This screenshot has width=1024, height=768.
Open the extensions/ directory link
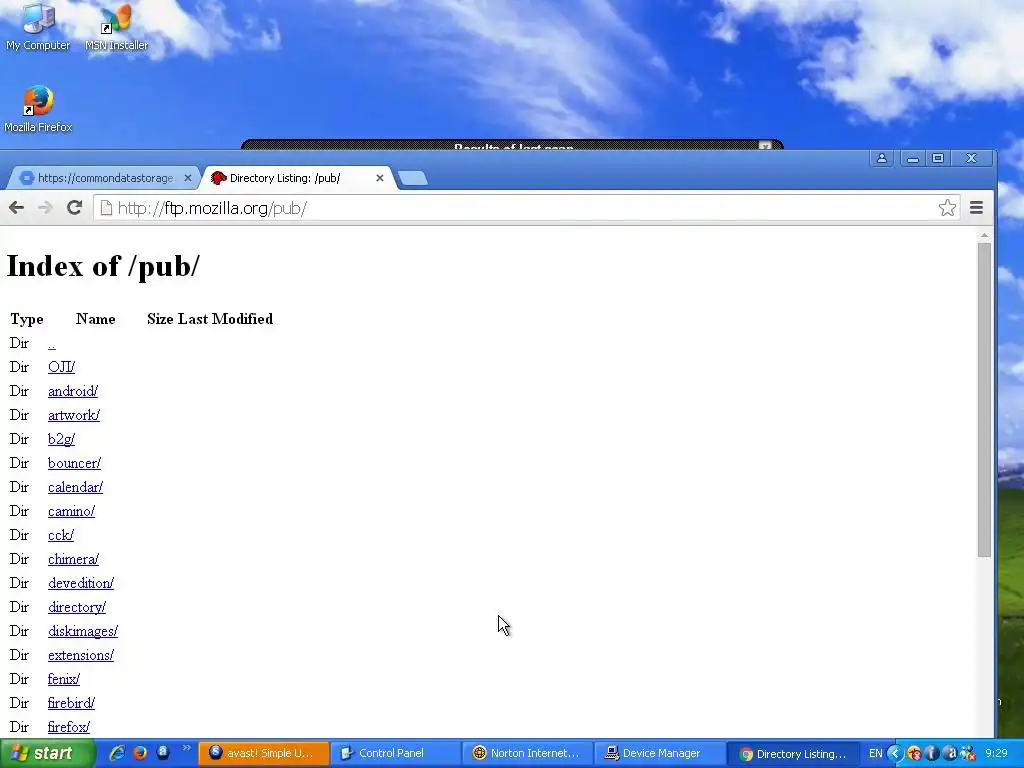point(81,655)
